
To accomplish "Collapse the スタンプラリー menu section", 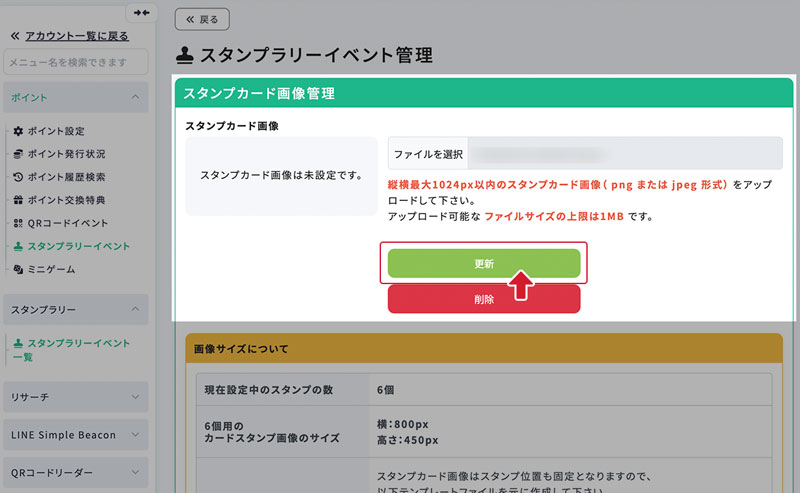I will coord(135,310).
